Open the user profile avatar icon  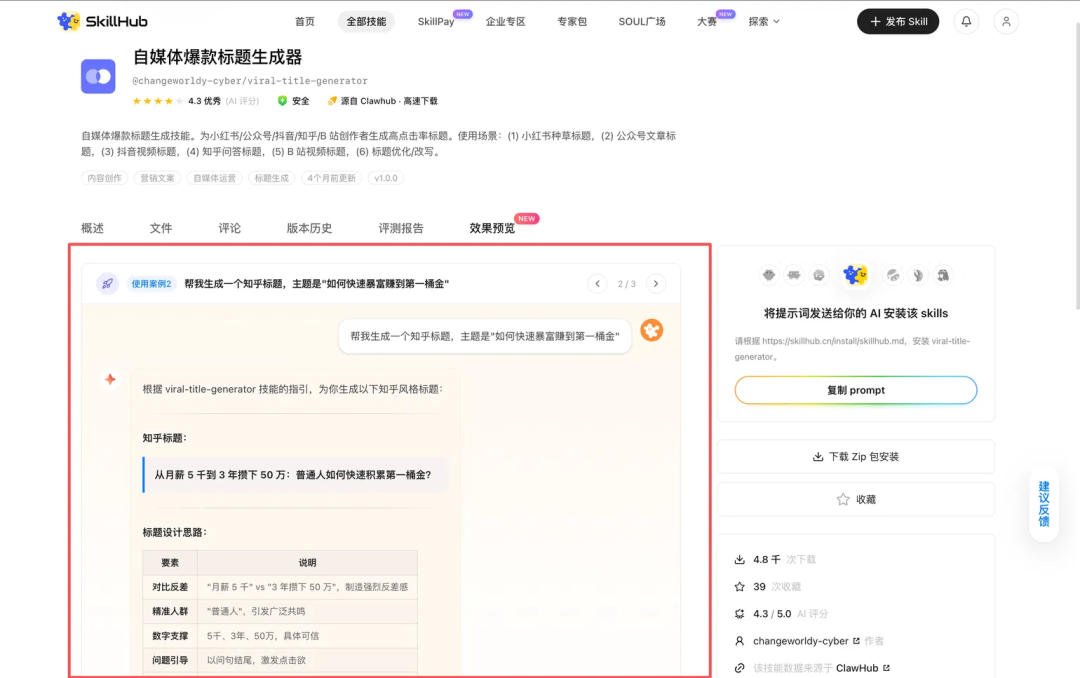tap(1006, 21)
